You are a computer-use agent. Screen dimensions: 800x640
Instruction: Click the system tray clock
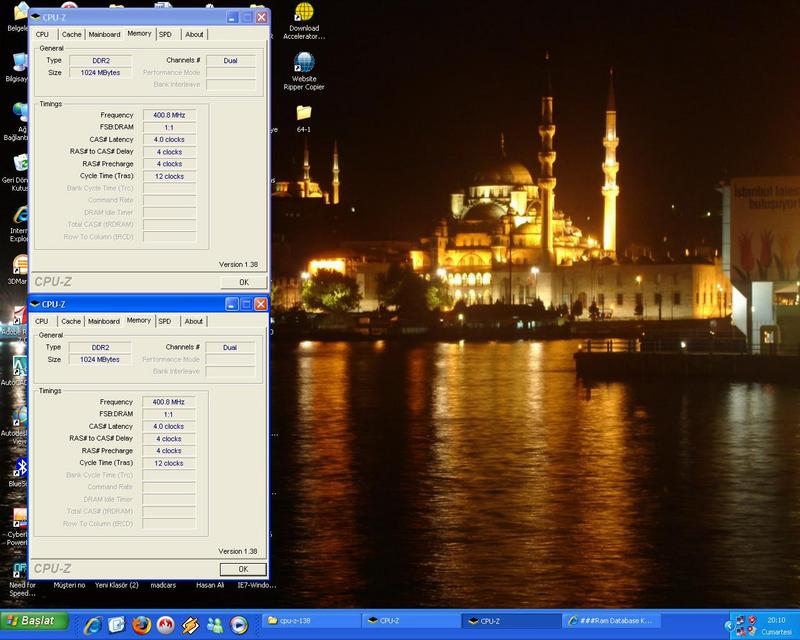point(775,621)
